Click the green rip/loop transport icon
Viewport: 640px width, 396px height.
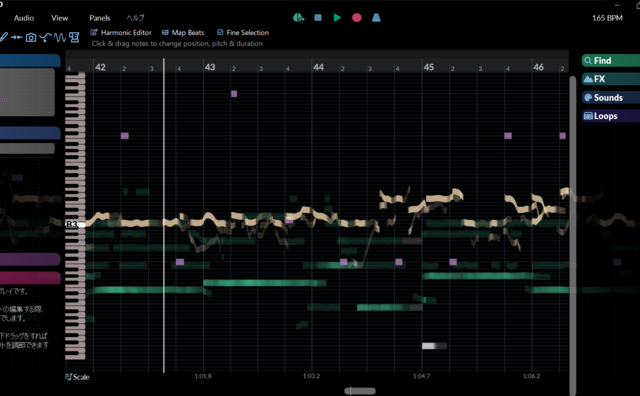coord(298,18)
